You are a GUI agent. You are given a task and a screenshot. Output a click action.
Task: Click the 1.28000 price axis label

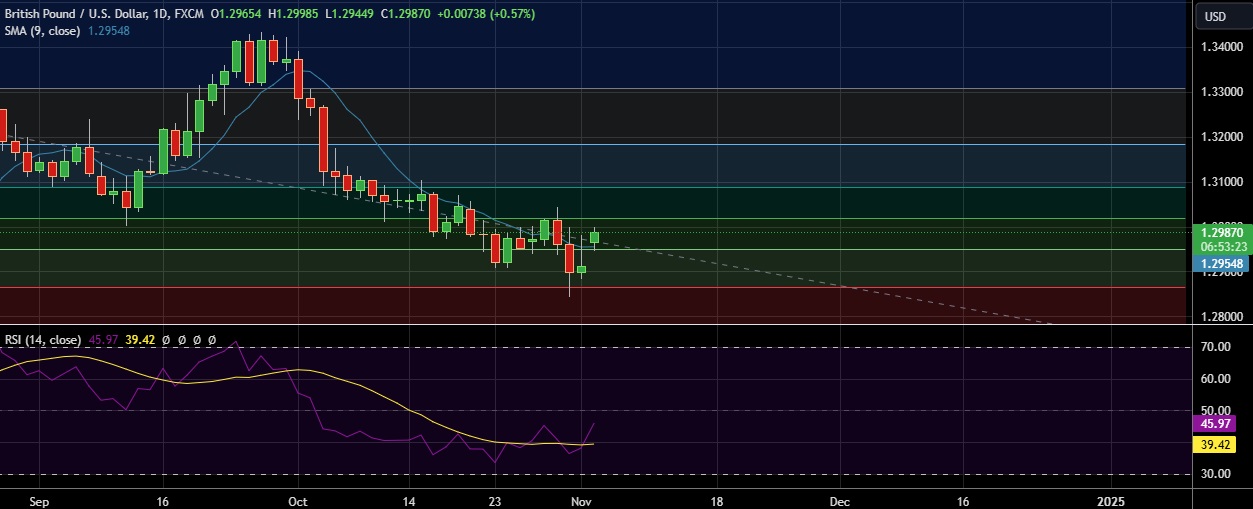coord(1222,317)
